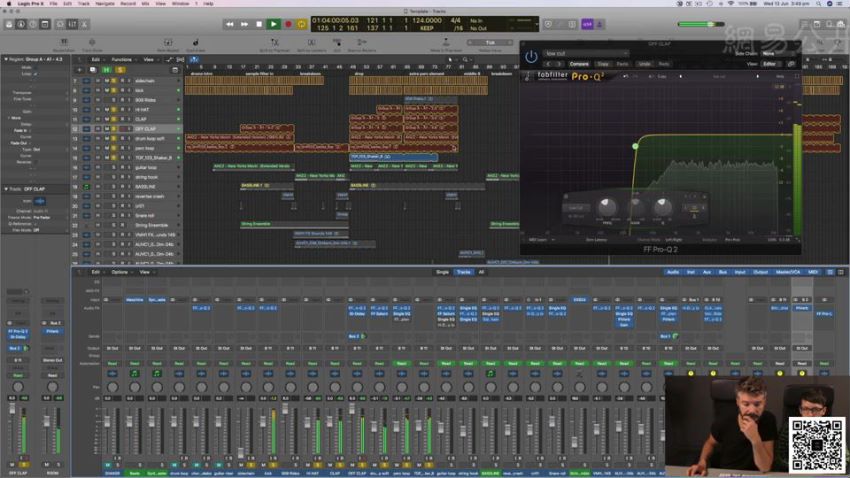Open Smart Controls icon
The image size is (850, 478).
60,24
